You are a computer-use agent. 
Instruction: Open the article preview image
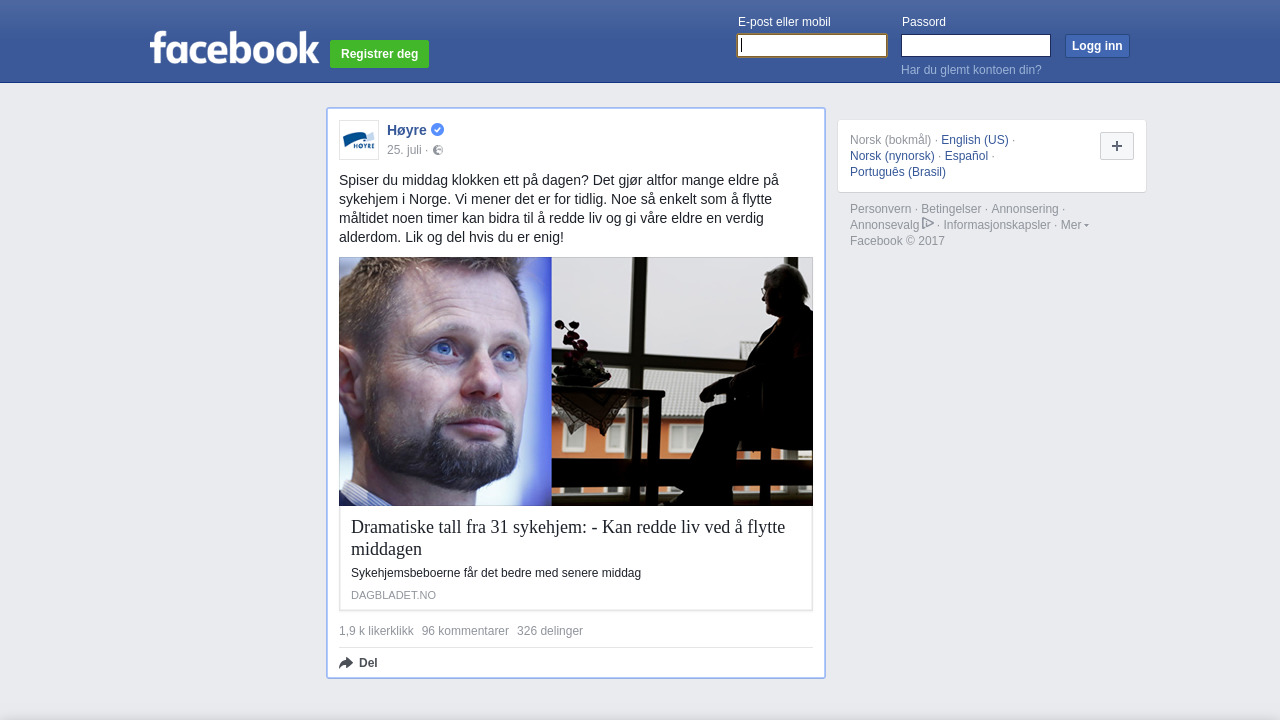pyautogui.click(x=576, y=382)
